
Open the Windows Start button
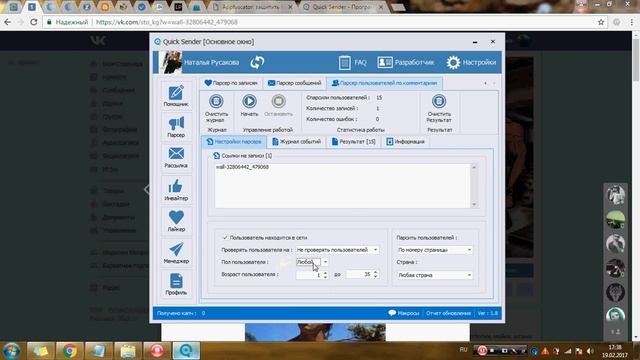(x=11, y=351)
